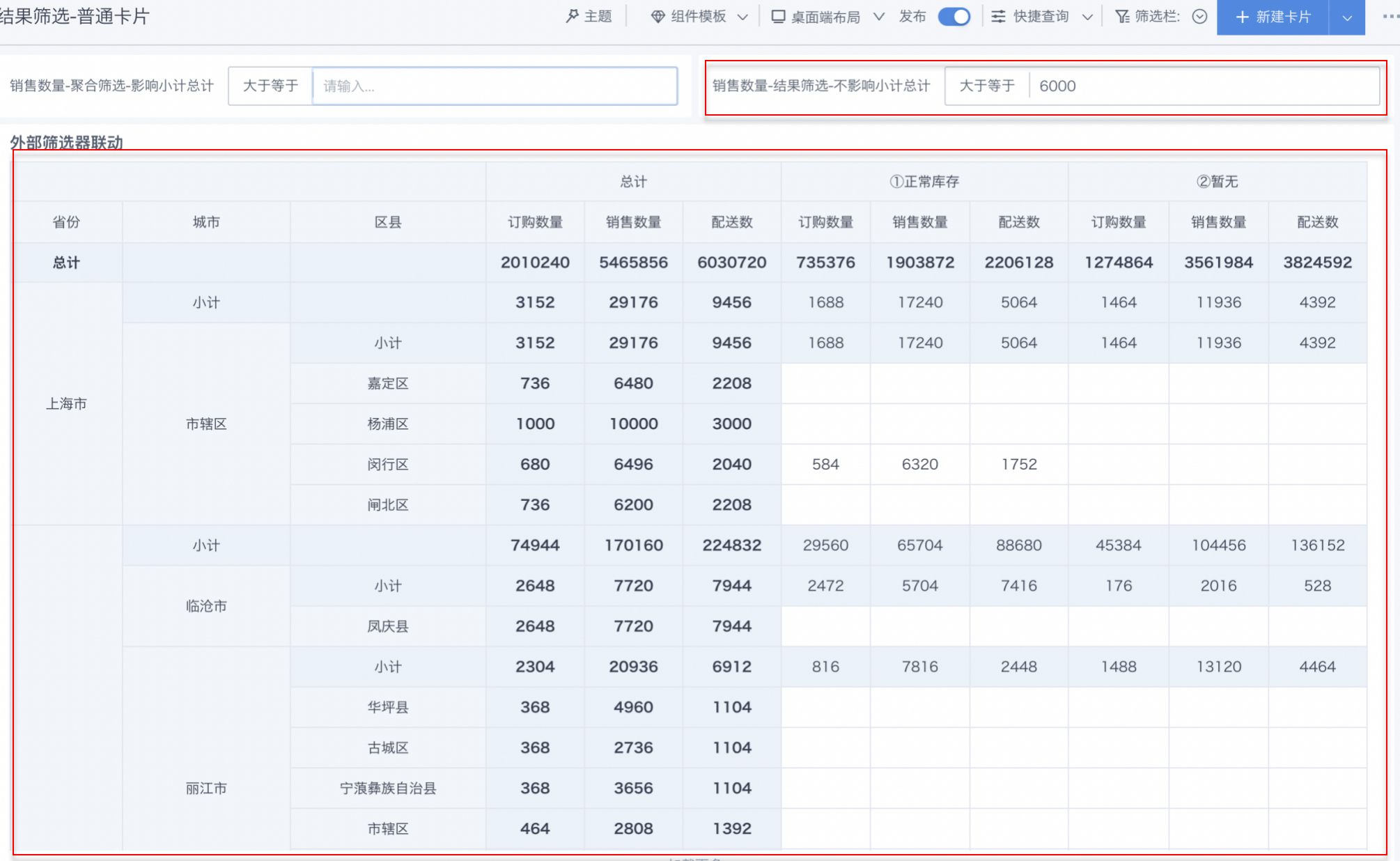Open the 快捷查询 menu
Screen dimensions: 1400x861
click(1042, 17)
